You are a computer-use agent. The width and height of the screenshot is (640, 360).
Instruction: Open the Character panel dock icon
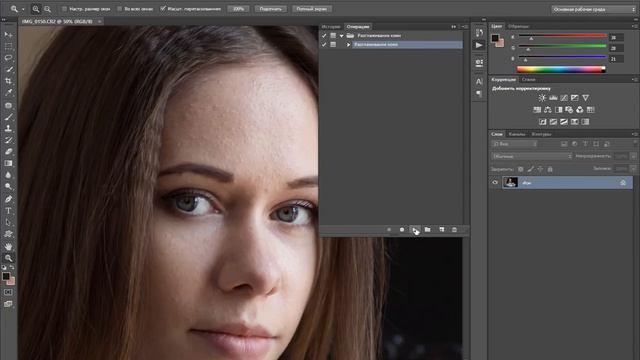[479, 82]
